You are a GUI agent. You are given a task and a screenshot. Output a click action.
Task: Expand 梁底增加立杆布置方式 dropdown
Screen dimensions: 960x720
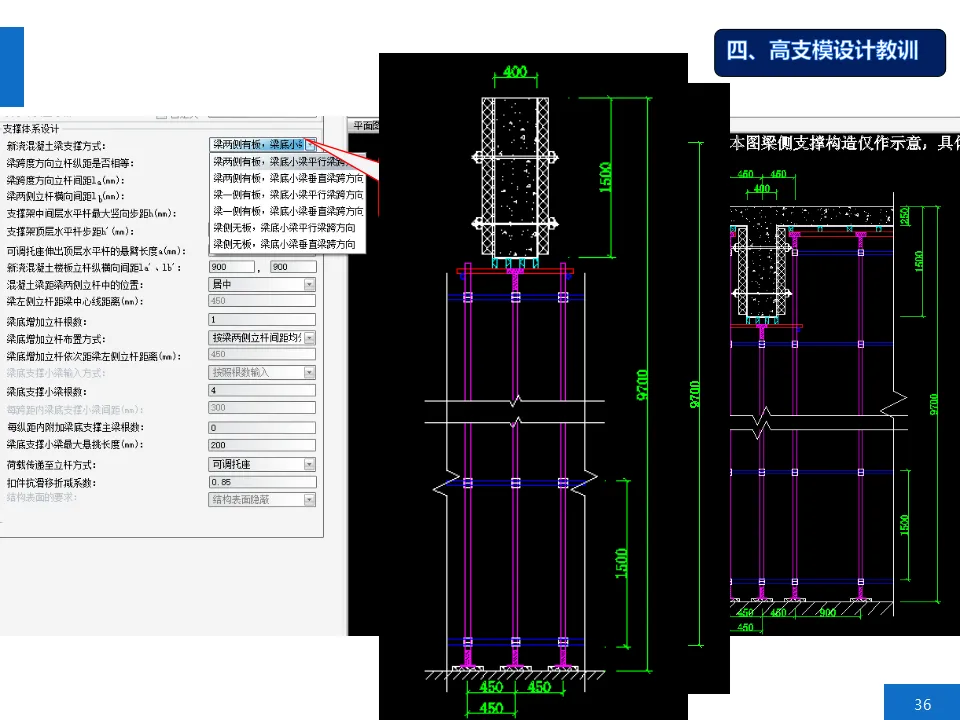310,338
